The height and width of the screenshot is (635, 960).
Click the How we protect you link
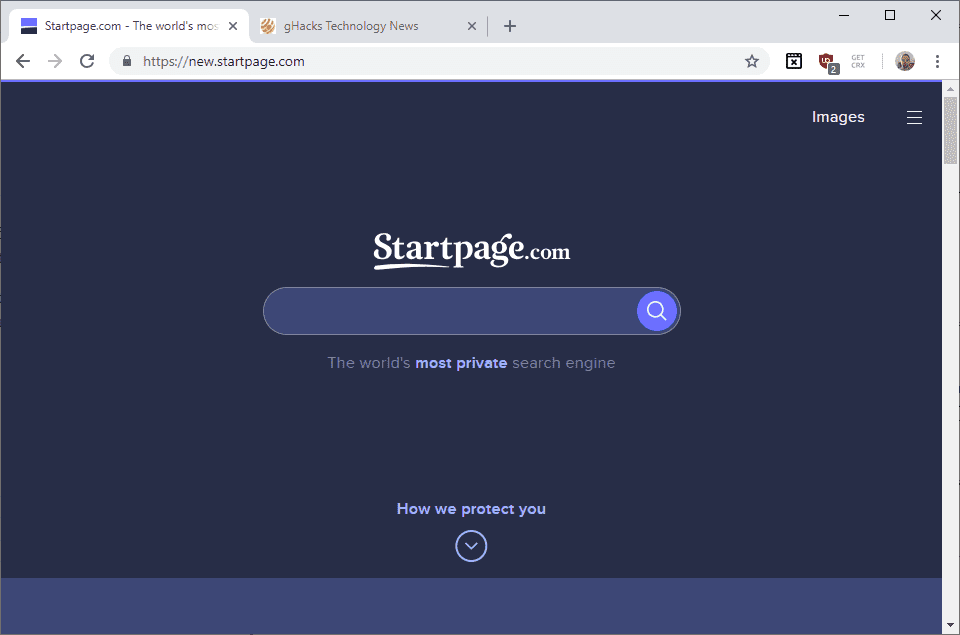(471, 509)
